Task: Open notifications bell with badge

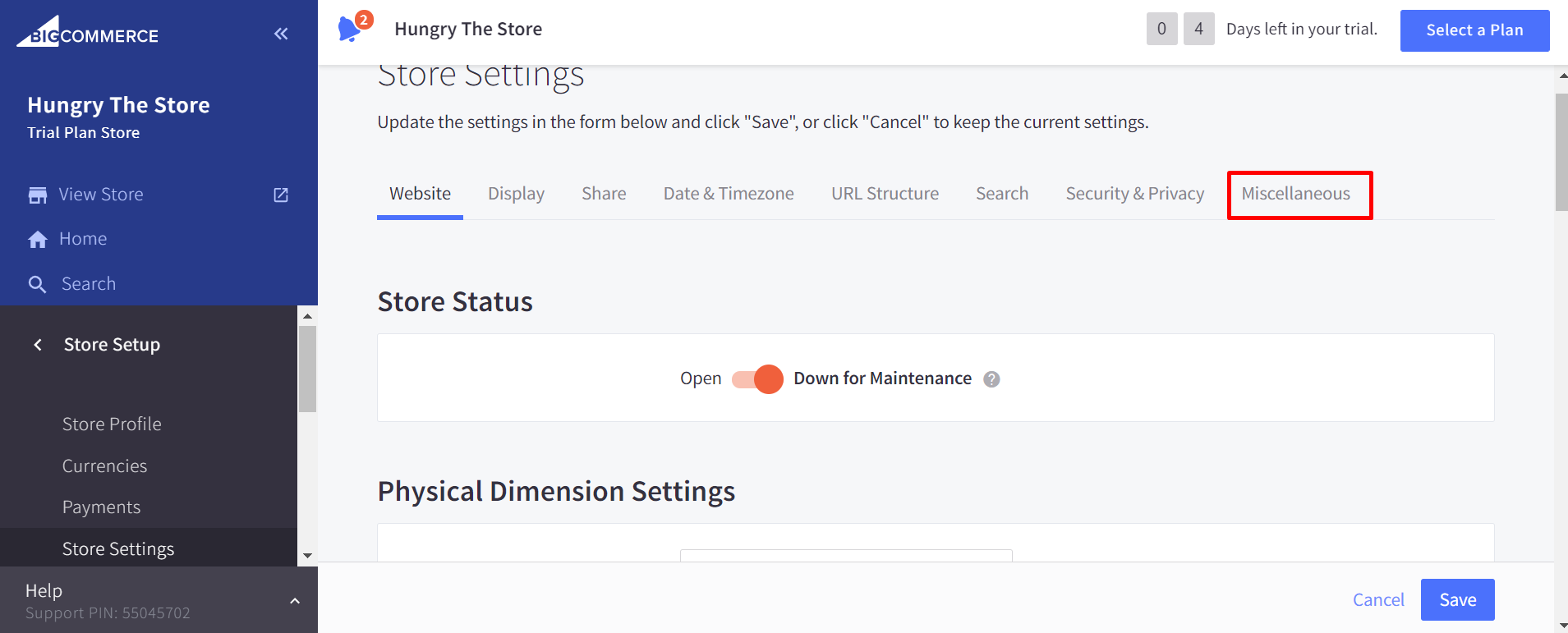Action: [351, 29]
